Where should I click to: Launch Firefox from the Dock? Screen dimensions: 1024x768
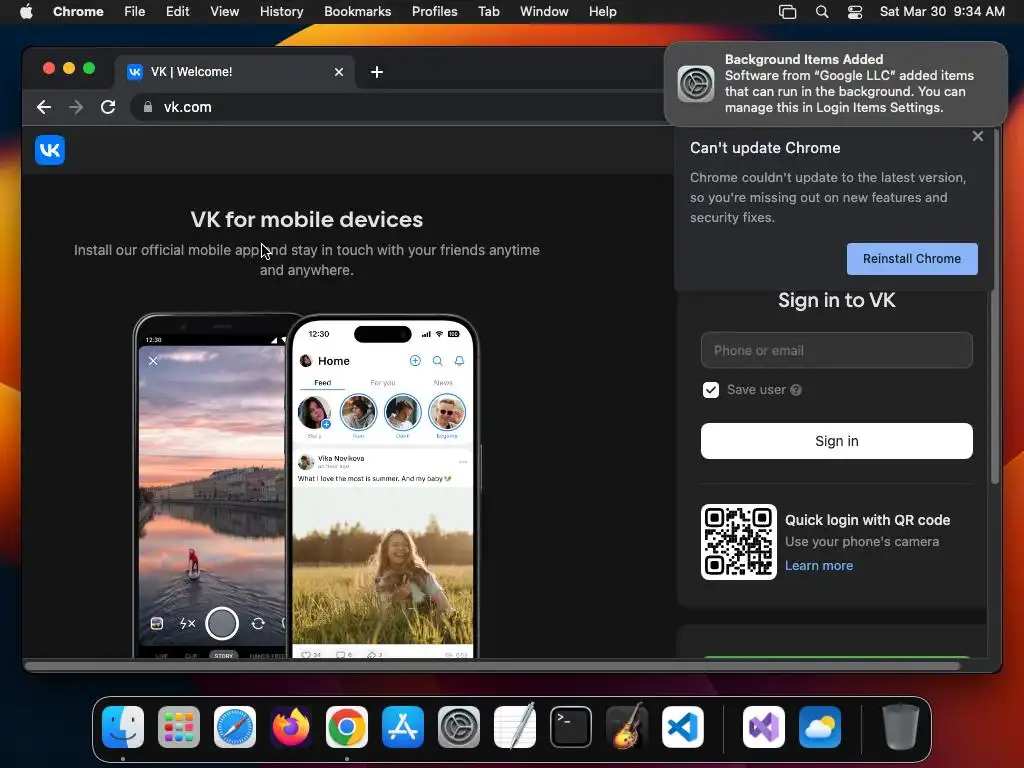coord(291,727)
